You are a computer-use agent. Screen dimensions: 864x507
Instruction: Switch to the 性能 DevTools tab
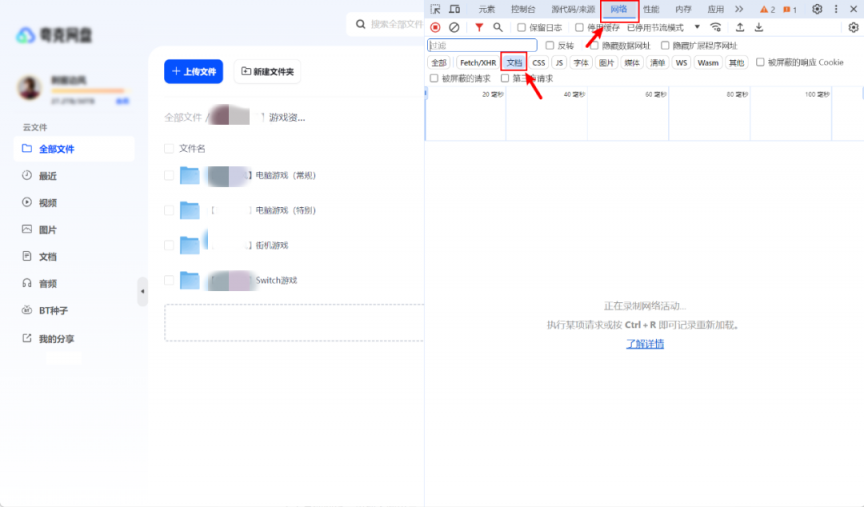click(x=651, y=9)
